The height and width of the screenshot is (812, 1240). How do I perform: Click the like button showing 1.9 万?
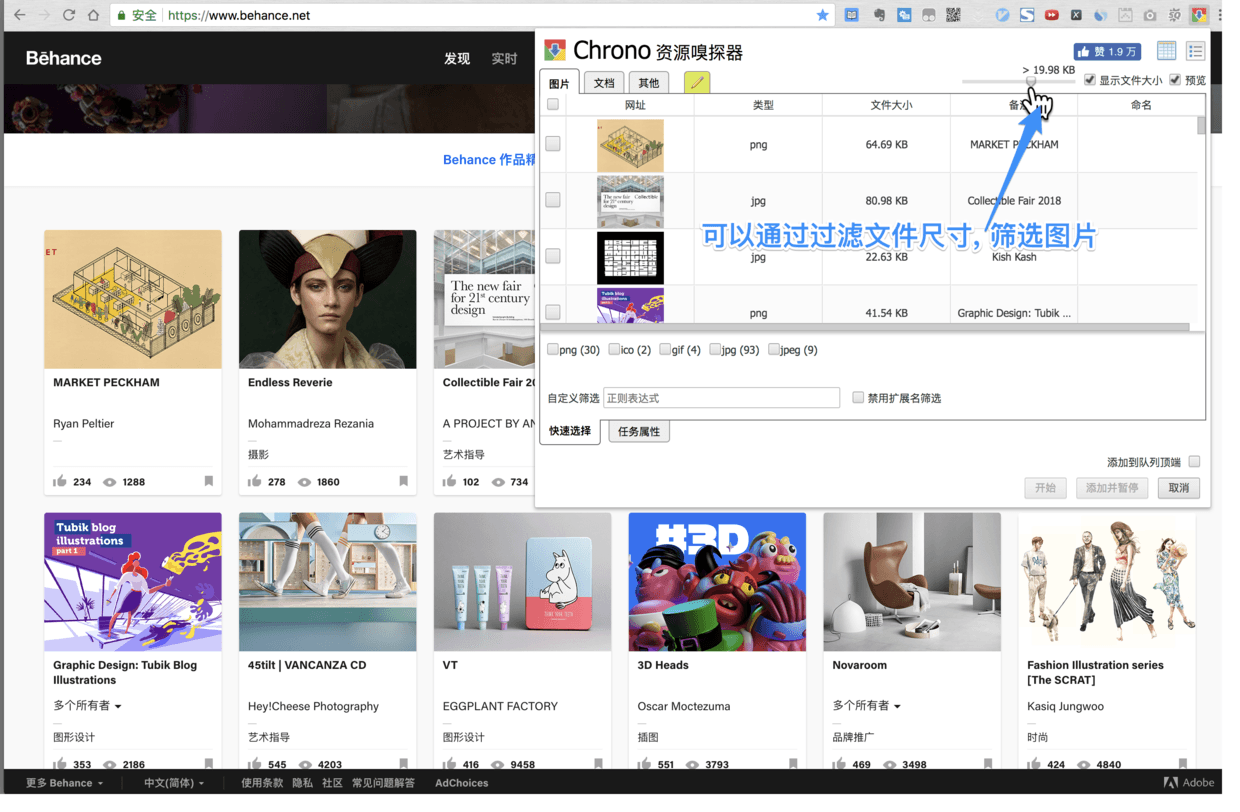pyautogui.click(x=1107, y=51)
